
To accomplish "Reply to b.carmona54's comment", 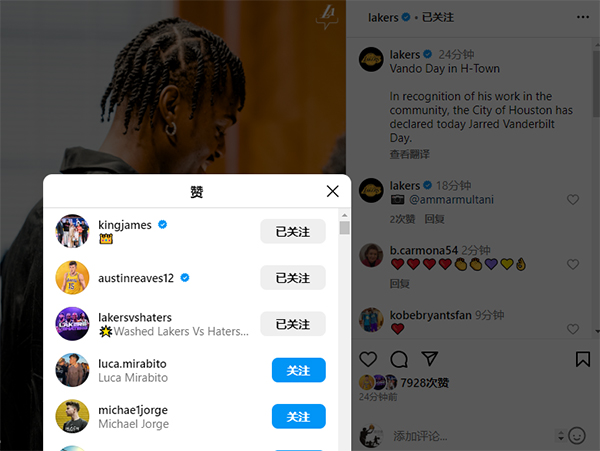I will 399,283.
